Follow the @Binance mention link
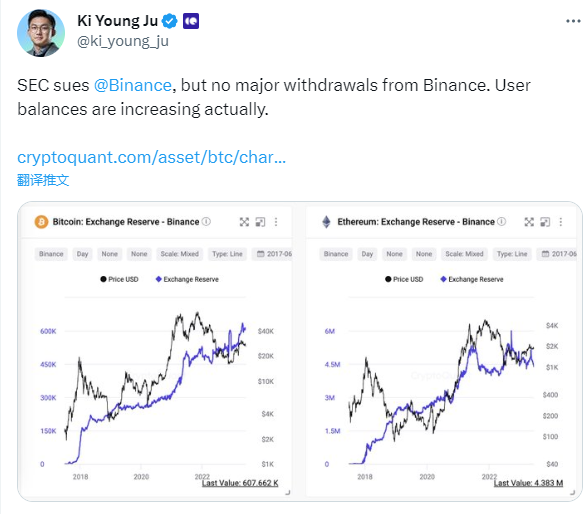 point(133,85)
